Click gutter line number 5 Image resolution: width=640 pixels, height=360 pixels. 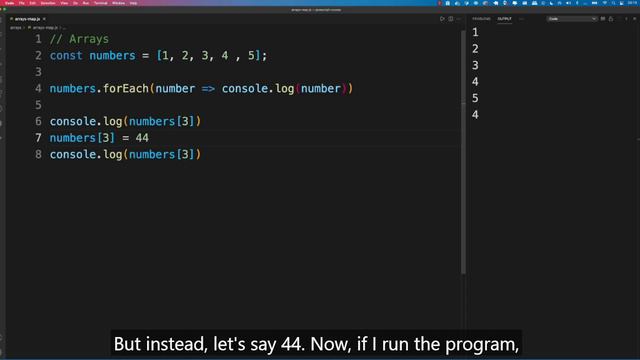pos(38,105)
